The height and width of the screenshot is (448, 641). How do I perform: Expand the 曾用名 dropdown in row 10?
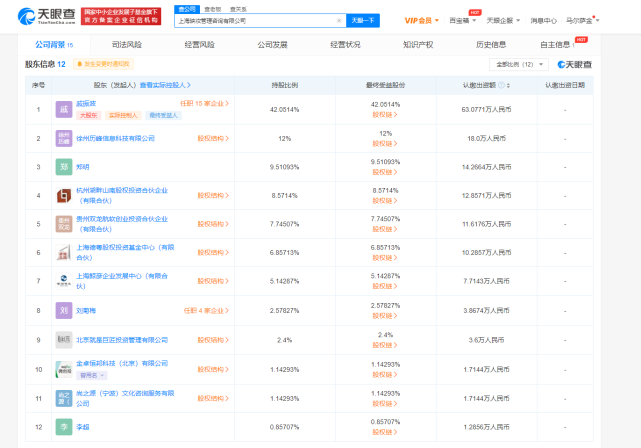tap(92, 375)
